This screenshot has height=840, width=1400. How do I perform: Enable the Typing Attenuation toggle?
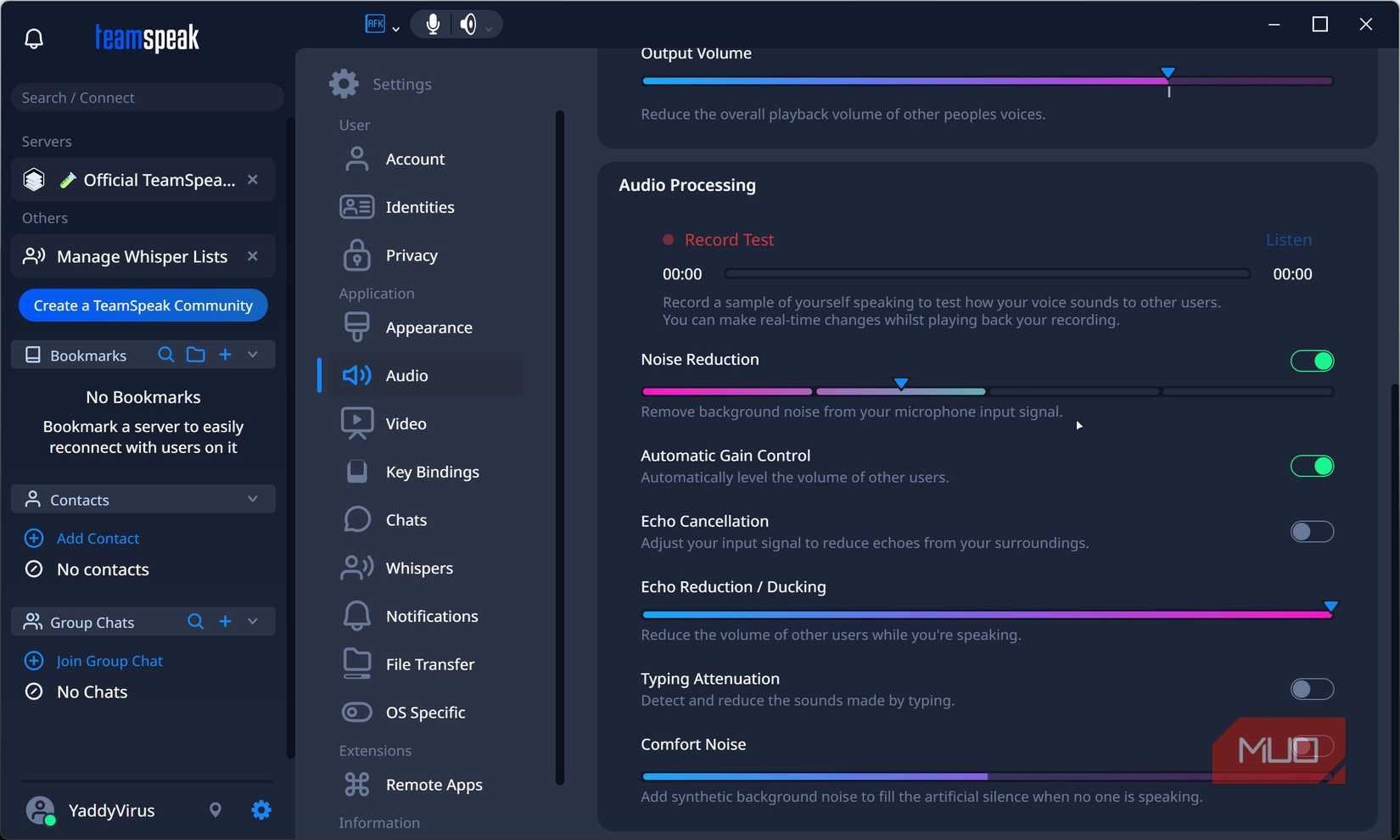pyautogui.click(x=1312, y=689)
